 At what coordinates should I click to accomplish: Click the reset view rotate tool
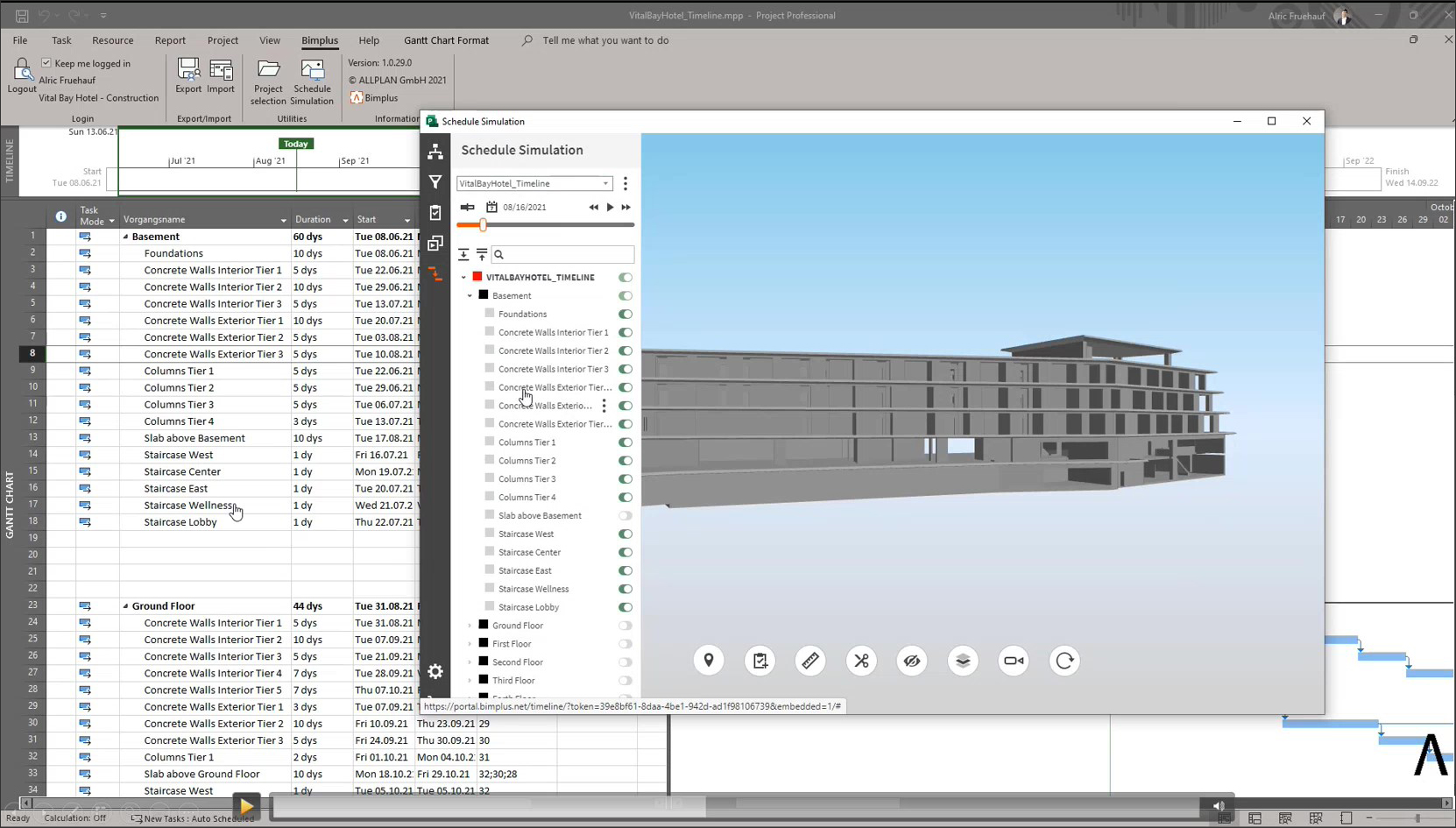click(1064, 661)
